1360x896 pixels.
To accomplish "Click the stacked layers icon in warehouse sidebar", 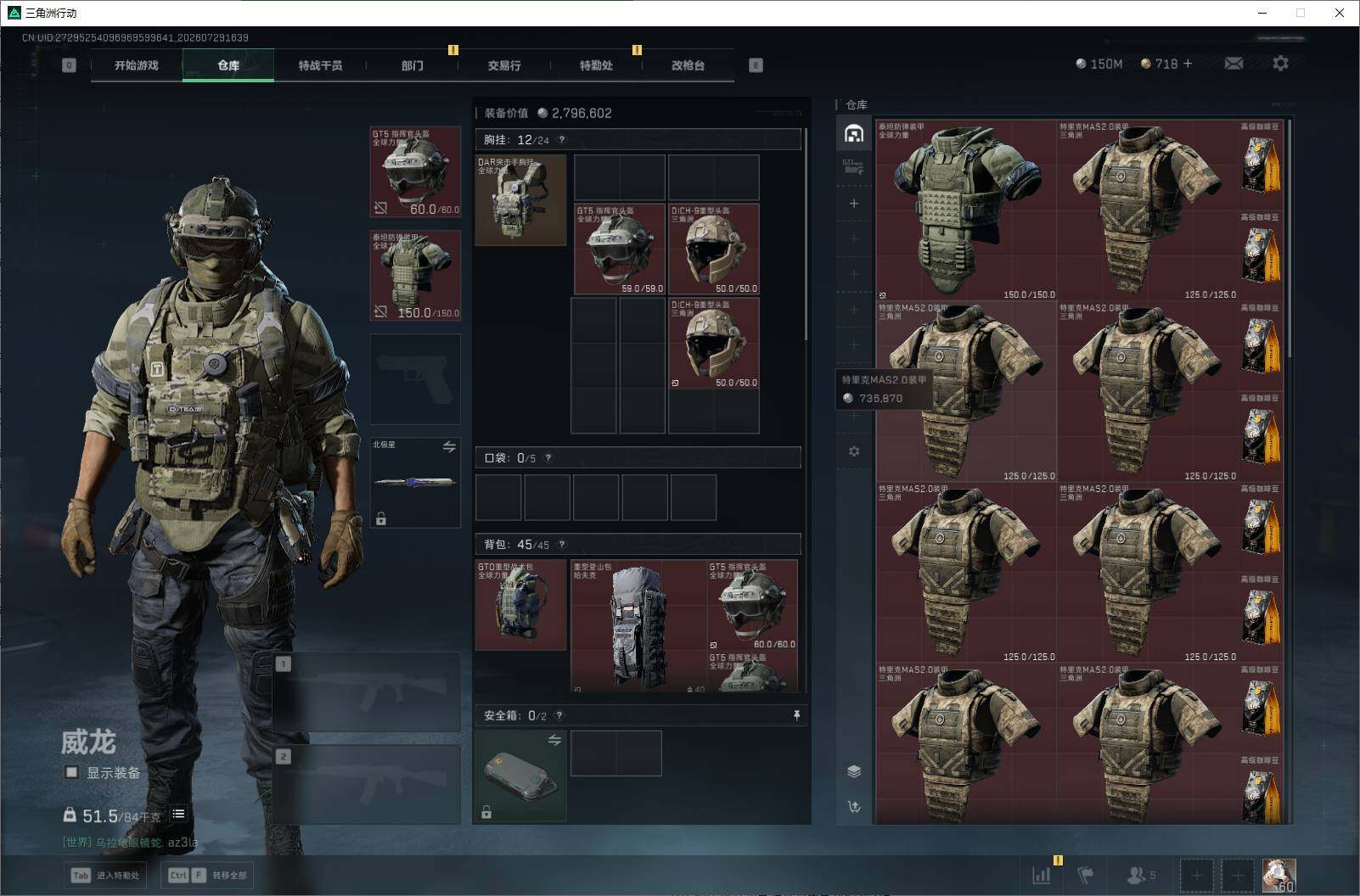I will pyautogui.click(x=854, y=771).
